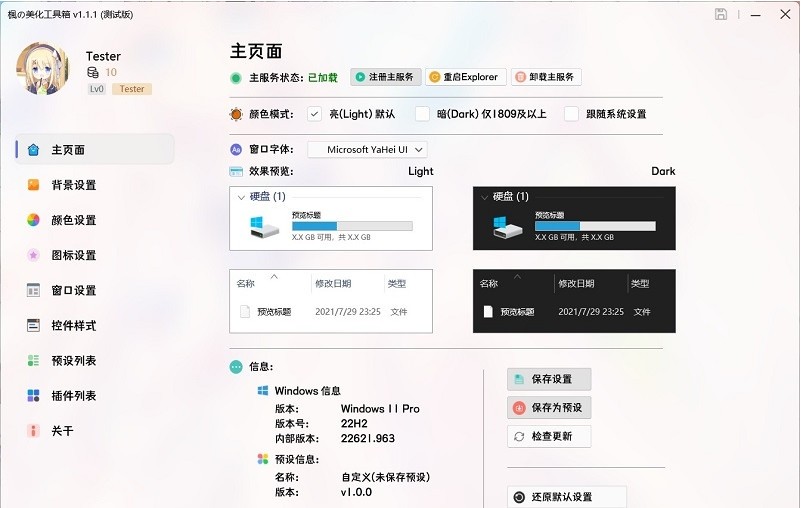802x508 pixels.
Task: Click the v1.0.0 preset version value
Action: pyautogui.click(x=357, y=492)
